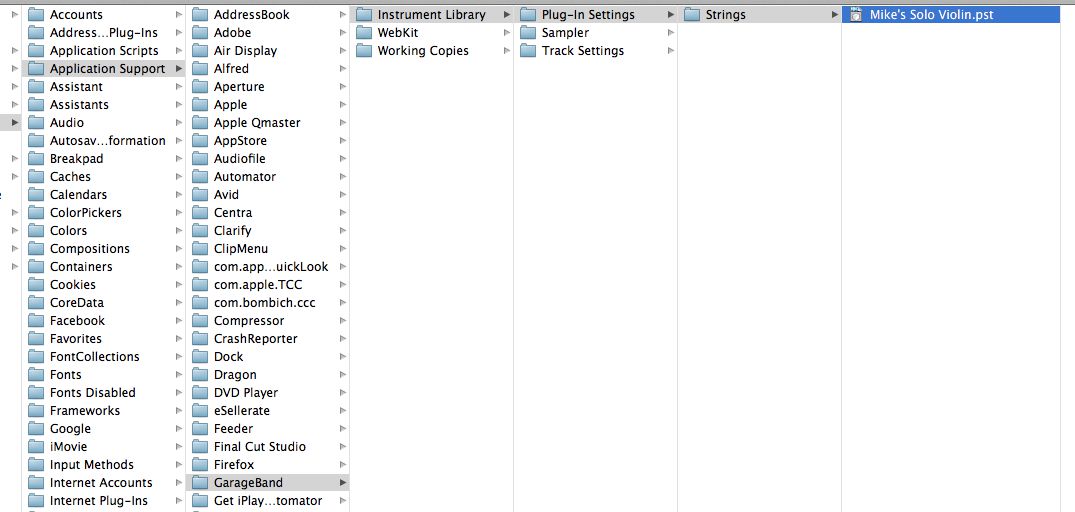Select the CrashReporter folder name
Screen dimensions: 1075x512
tap(256, 339)
